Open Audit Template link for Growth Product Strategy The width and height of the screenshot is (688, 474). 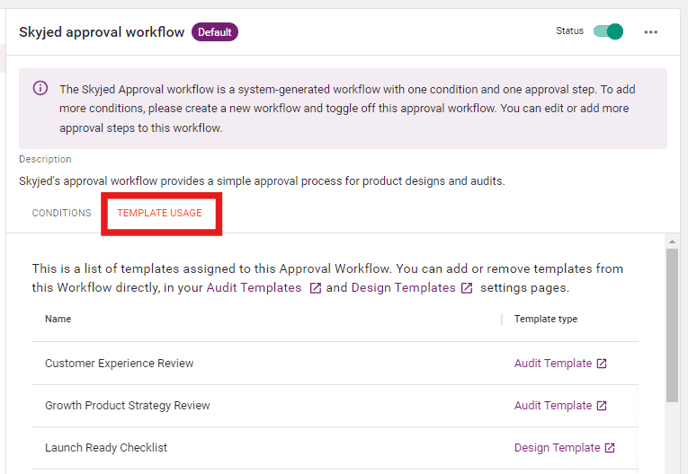[x=553, y=406]
